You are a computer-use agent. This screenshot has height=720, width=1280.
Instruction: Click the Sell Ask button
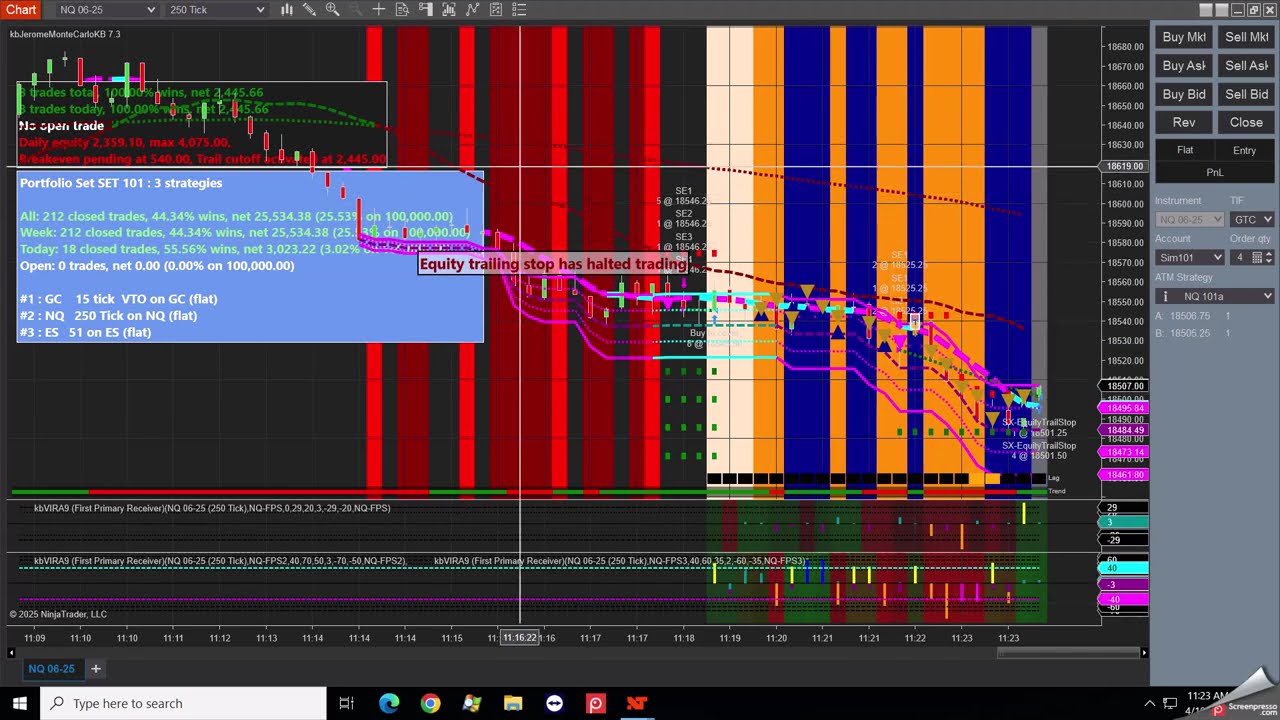(x=1246, y=65)
